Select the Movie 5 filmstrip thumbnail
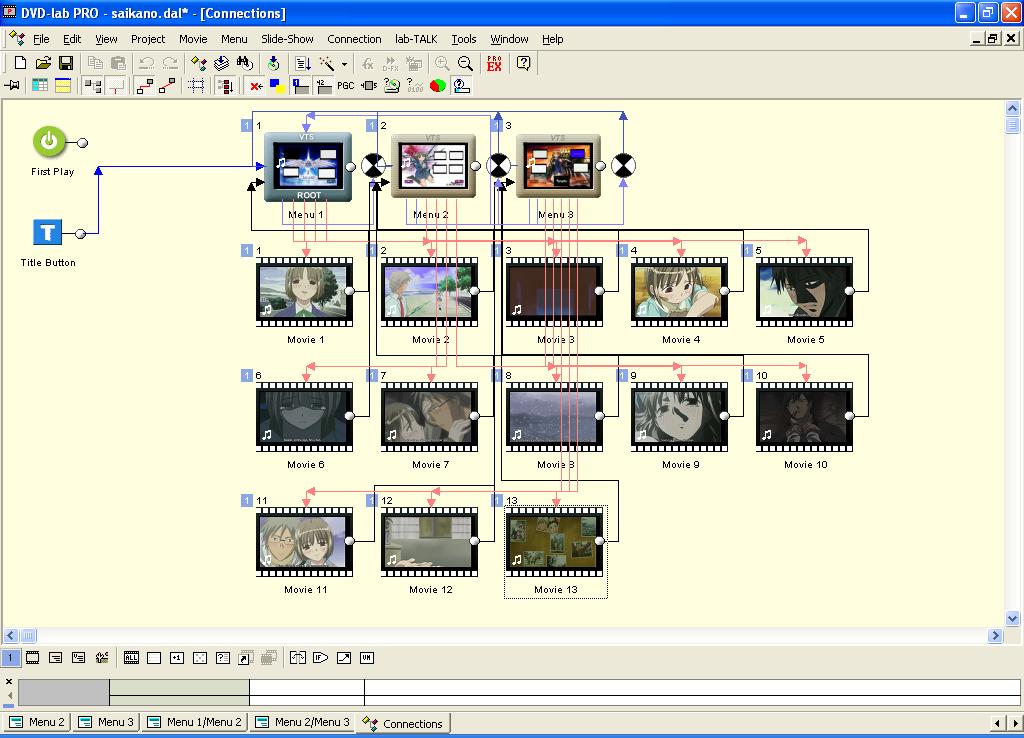Image resolution: width=1024 pixels, height=738 pixels. pyautogui.click(x=805, y=292)
